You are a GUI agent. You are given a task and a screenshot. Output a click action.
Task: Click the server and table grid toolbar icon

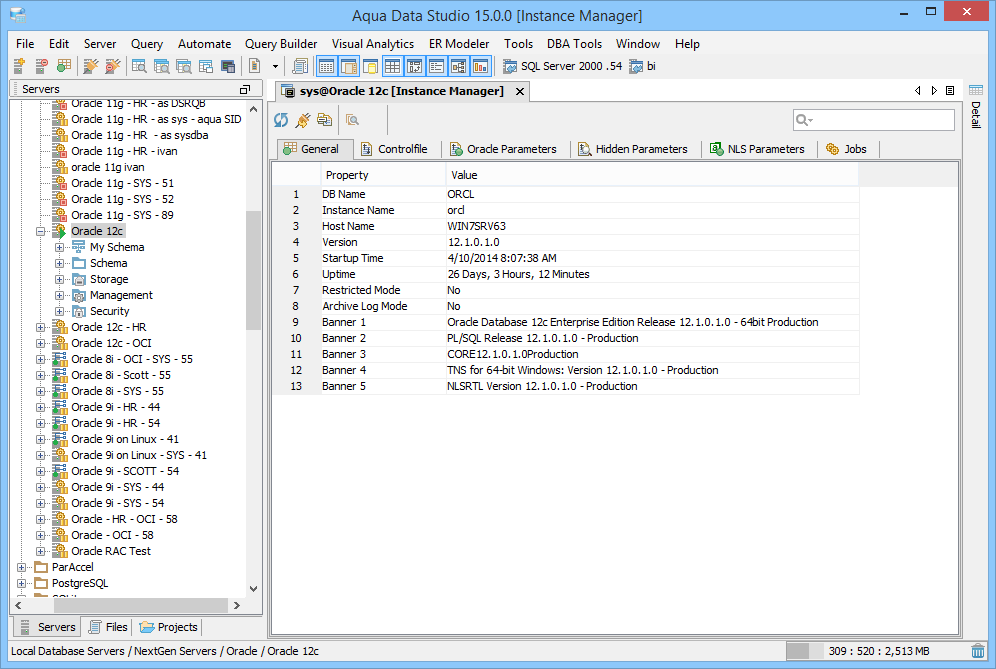(x=64, y=65)
